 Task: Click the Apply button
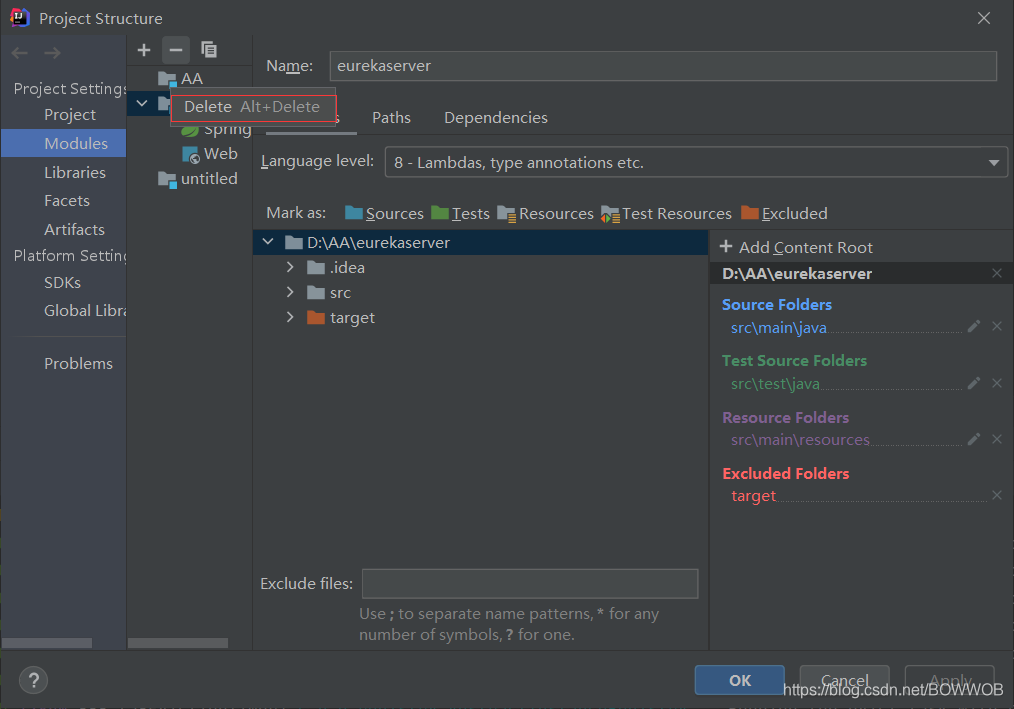(x=949, y=680)
